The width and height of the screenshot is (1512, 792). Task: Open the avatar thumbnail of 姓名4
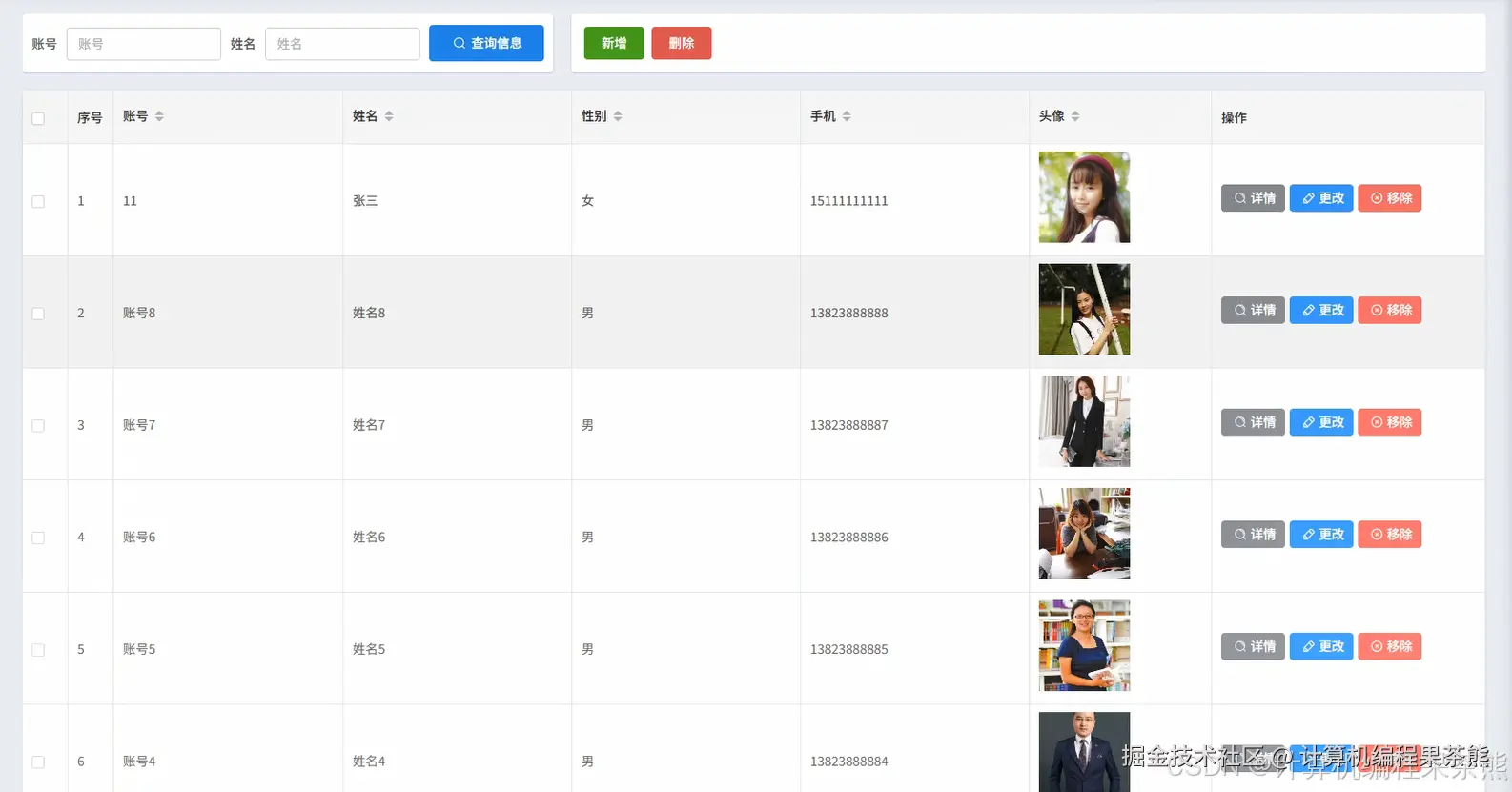point(1084,752)
